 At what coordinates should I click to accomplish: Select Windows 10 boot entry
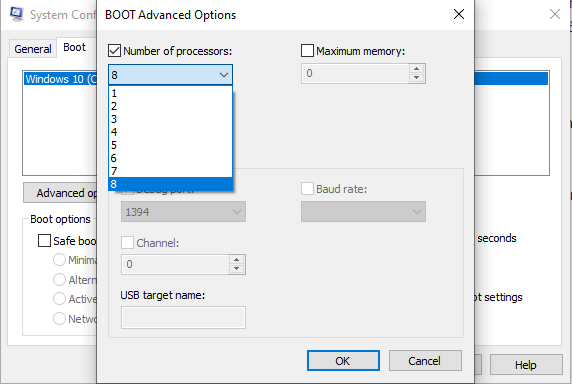[60, 79]
